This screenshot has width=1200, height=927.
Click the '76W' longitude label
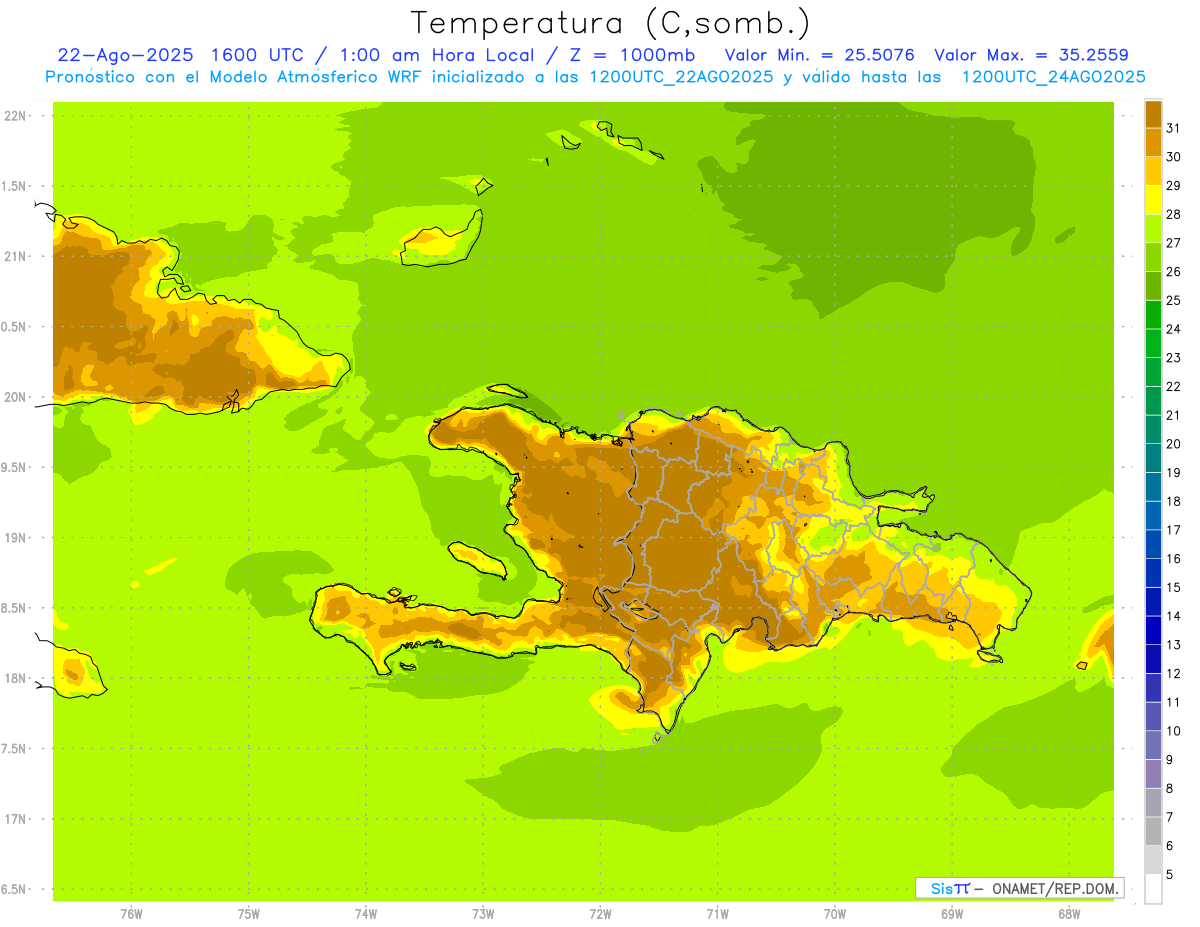pyautogui.click(x=131, y=914)
